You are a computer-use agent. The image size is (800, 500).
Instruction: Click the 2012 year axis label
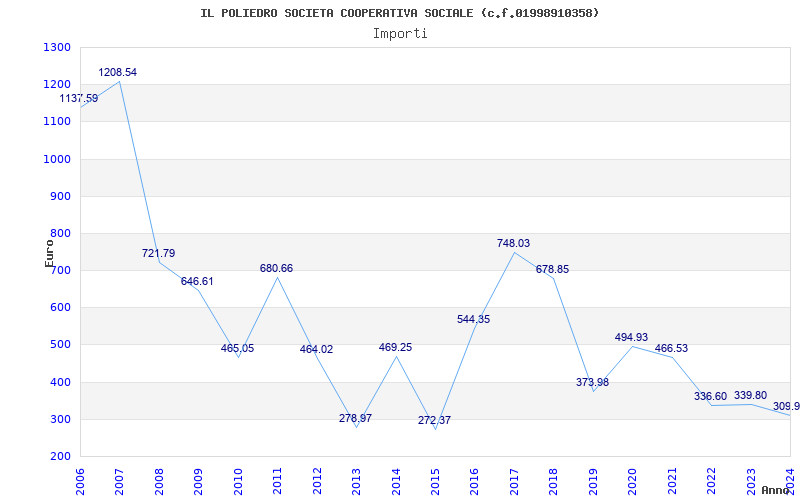point(317,481)
